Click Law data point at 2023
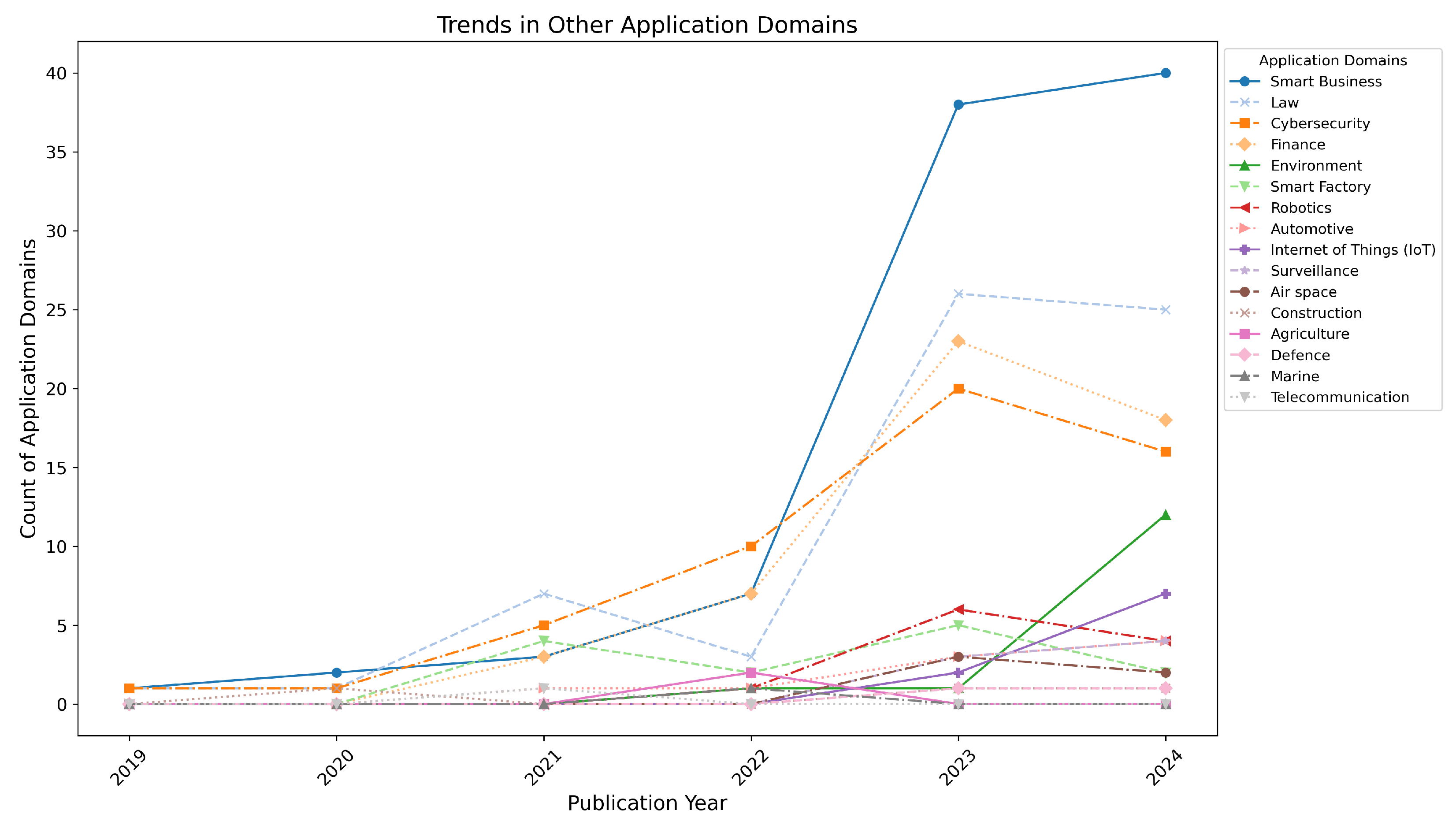1456x825 pixels. 958,294
